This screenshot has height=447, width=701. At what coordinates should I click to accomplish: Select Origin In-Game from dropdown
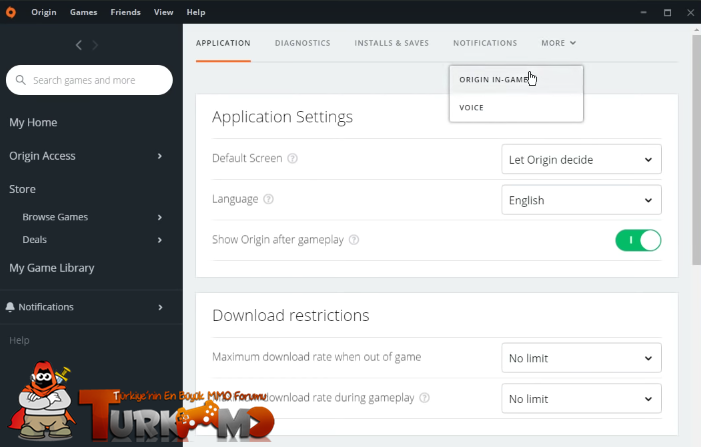516,80
